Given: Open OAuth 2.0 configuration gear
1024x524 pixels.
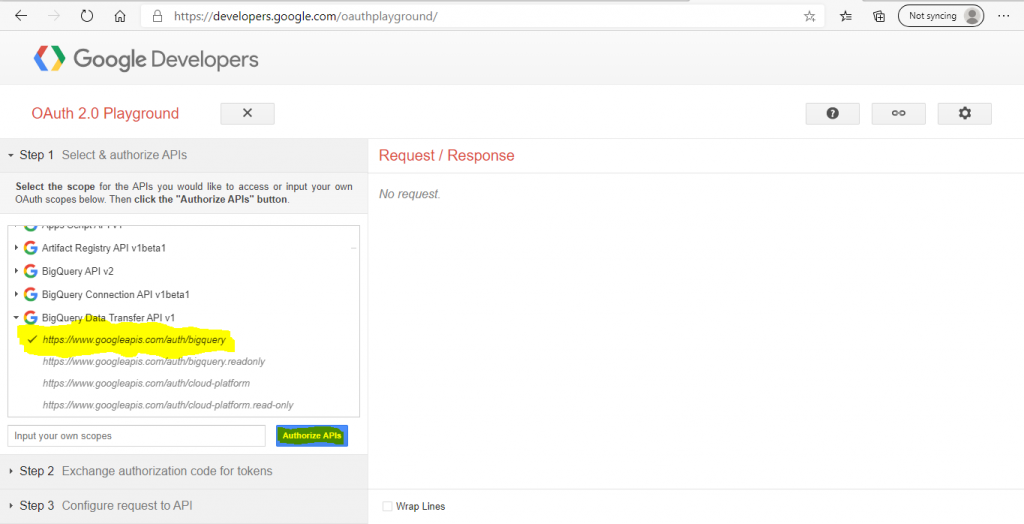Looking at the screenshot, I should [965, 113].
